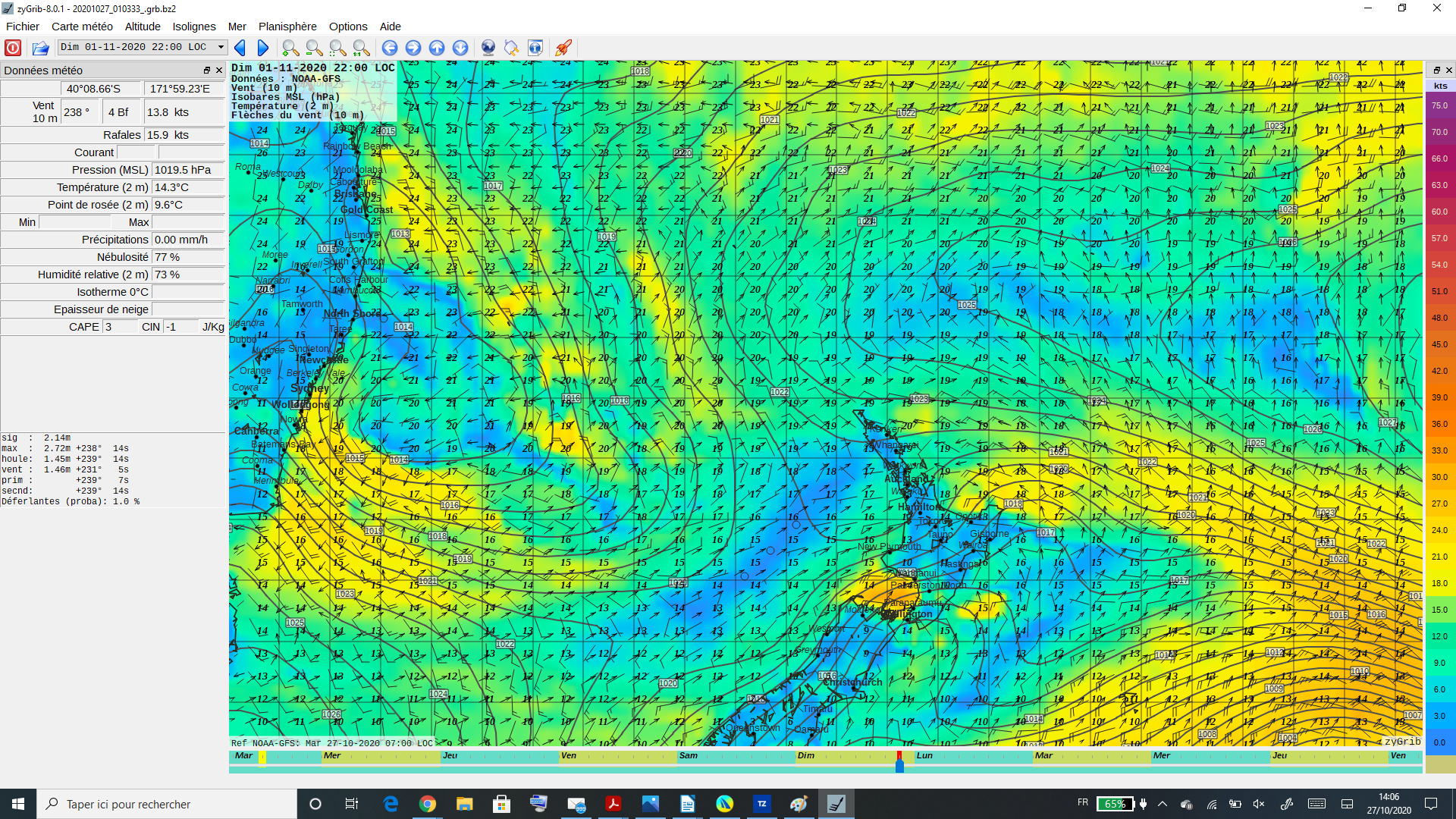Move map left with blue arrow
Image resolution: width=1456 pixels, height=819 pixels.
click(x=390, y=48)
